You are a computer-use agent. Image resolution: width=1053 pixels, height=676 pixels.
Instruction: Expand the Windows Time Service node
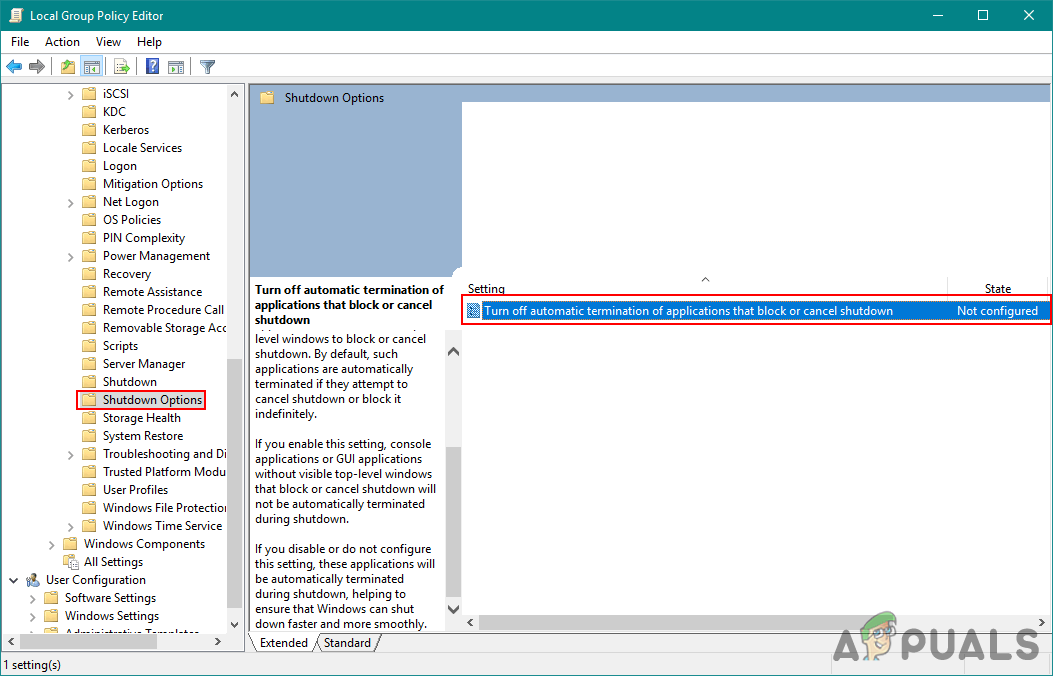point(70,526)
